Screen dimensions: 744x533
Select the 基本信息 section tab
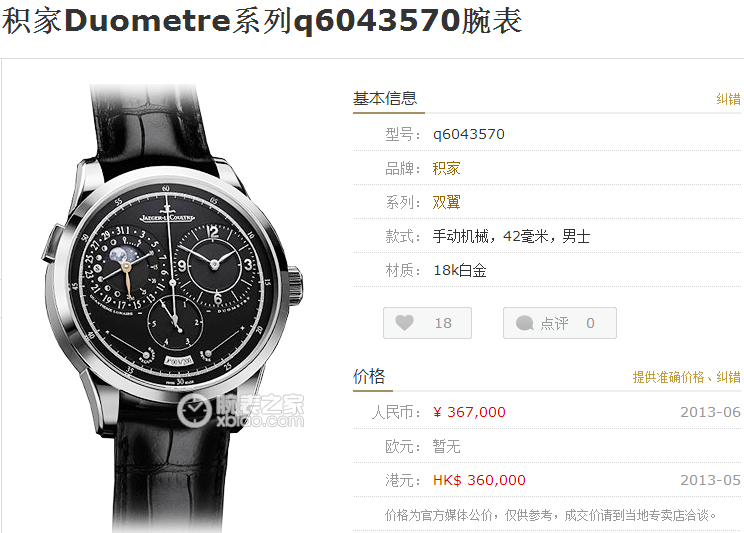coord(385,98)
